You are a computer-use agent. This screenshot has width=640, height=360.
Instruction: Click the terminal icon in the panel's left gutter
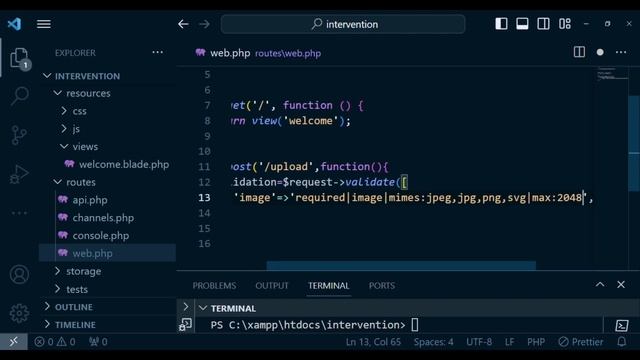coord(185,325)
